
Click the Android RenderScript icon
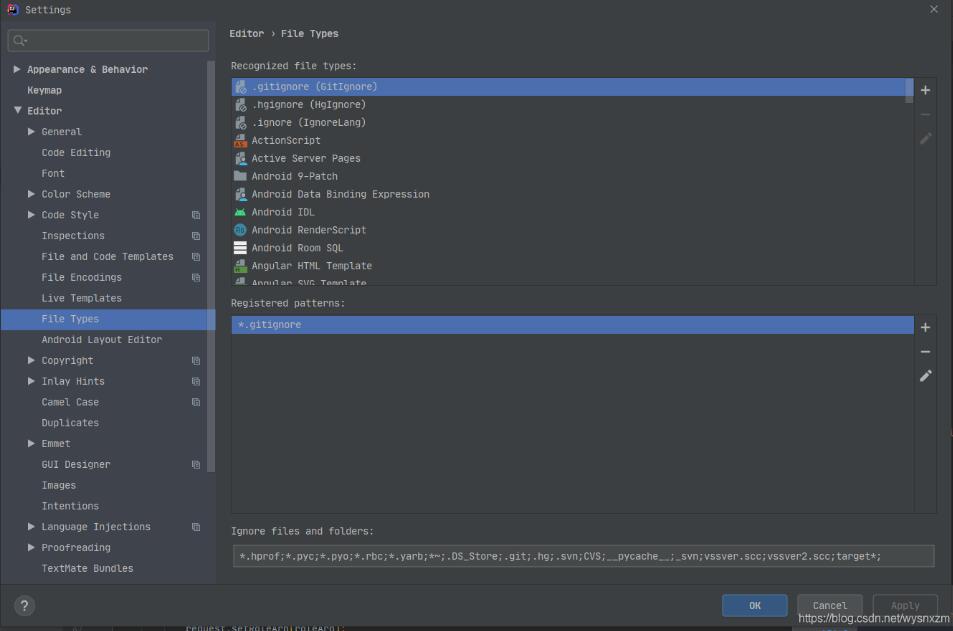240,230
